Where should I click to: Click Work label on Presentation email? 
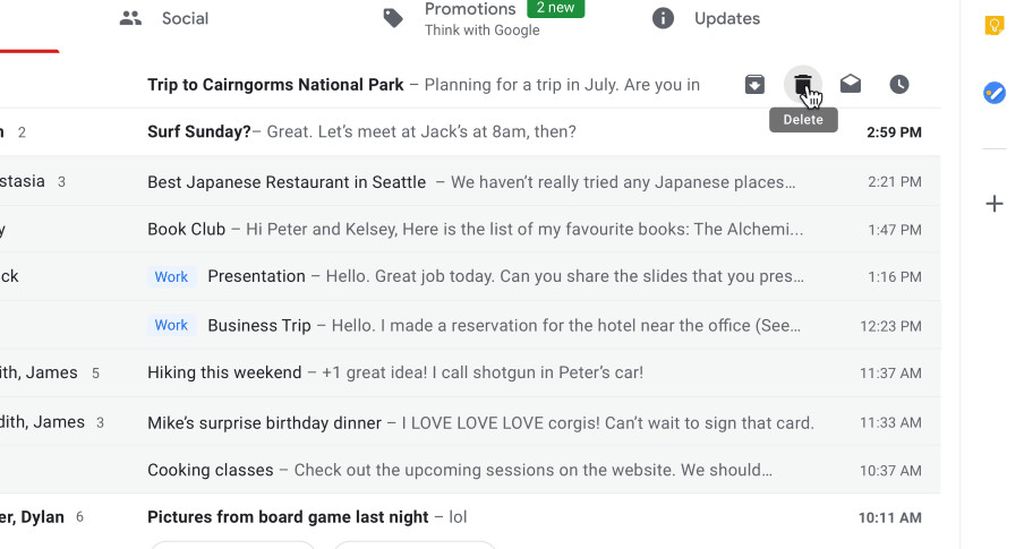point(171,277)
